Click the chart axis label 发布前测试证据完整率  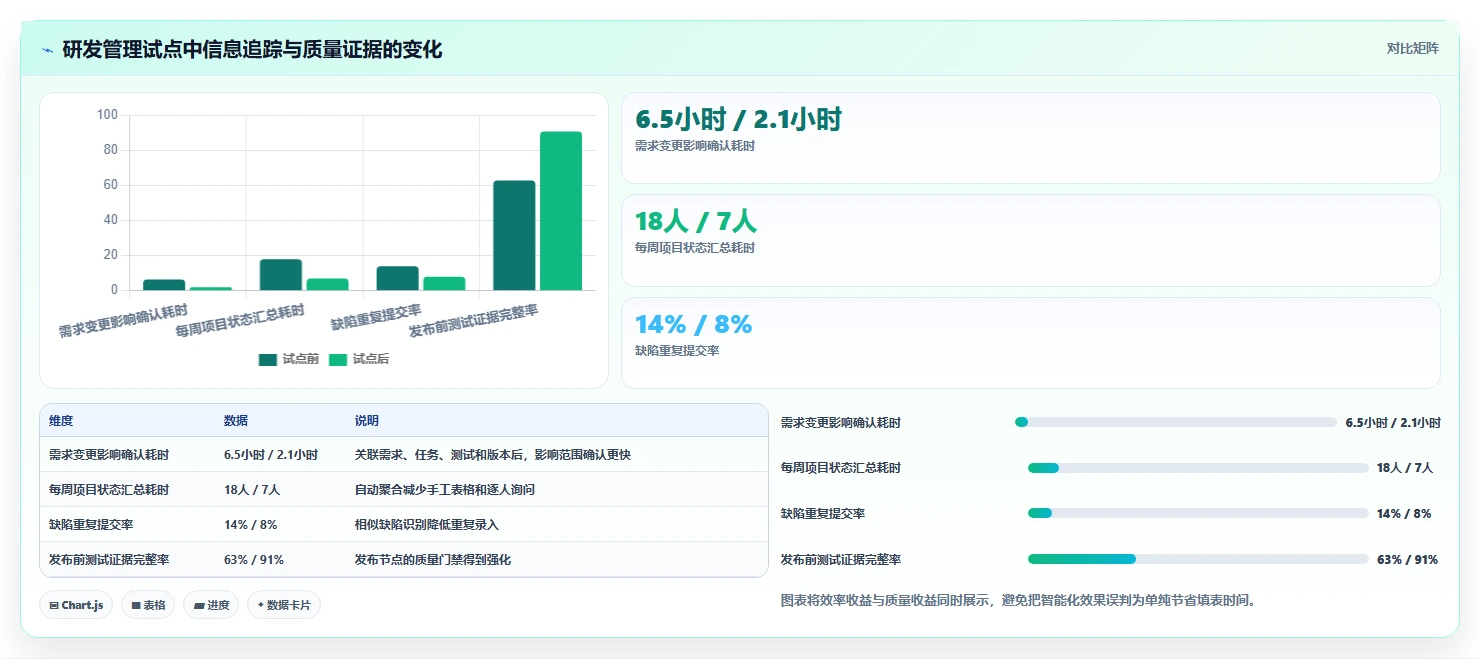(473, 321)
